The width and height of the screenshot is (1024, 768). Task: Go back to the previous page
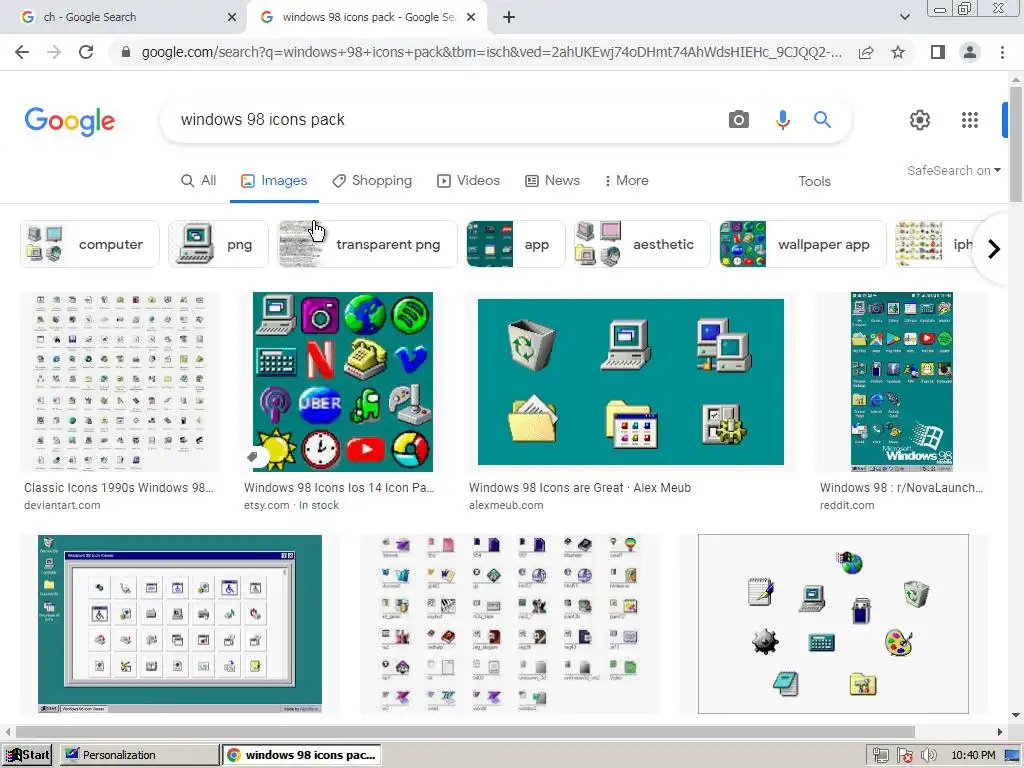point(22,52)
